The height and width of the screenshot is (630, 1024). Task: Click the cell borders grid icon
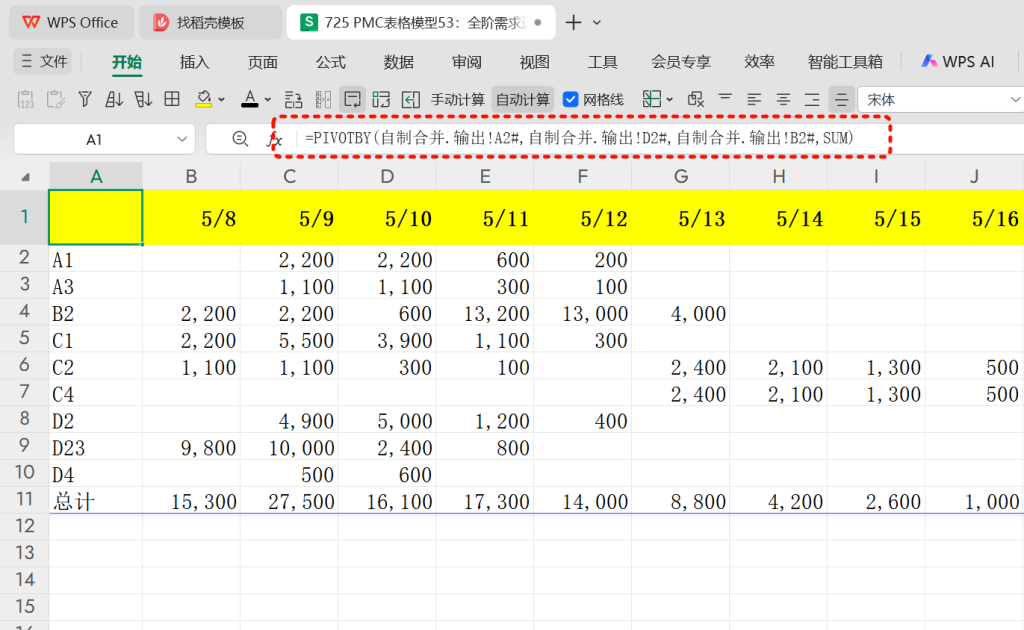click(172, 99)
